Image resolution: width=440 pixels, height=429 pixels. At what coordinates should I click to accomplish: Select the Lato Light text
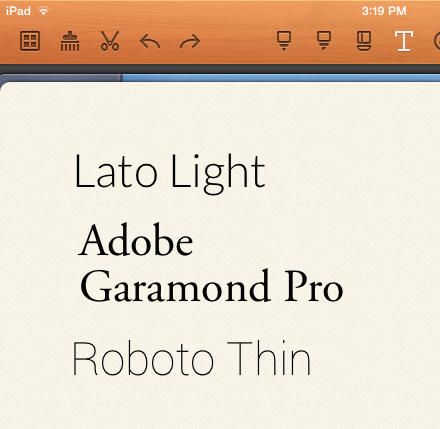click(170, 174)
